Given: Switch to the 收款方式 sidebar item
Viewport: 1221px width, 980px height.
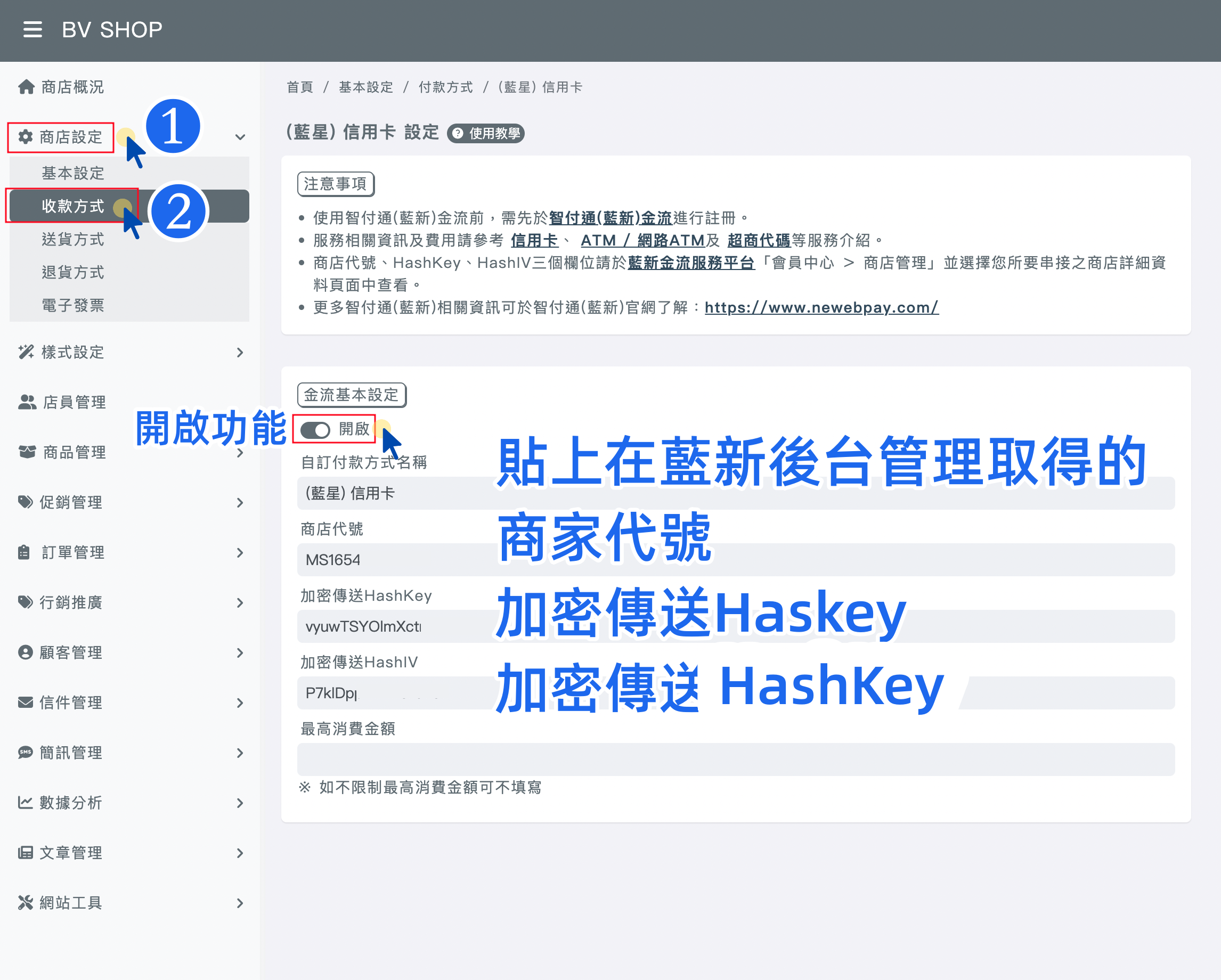Looking at the screenshot, I should click(72, 206).
